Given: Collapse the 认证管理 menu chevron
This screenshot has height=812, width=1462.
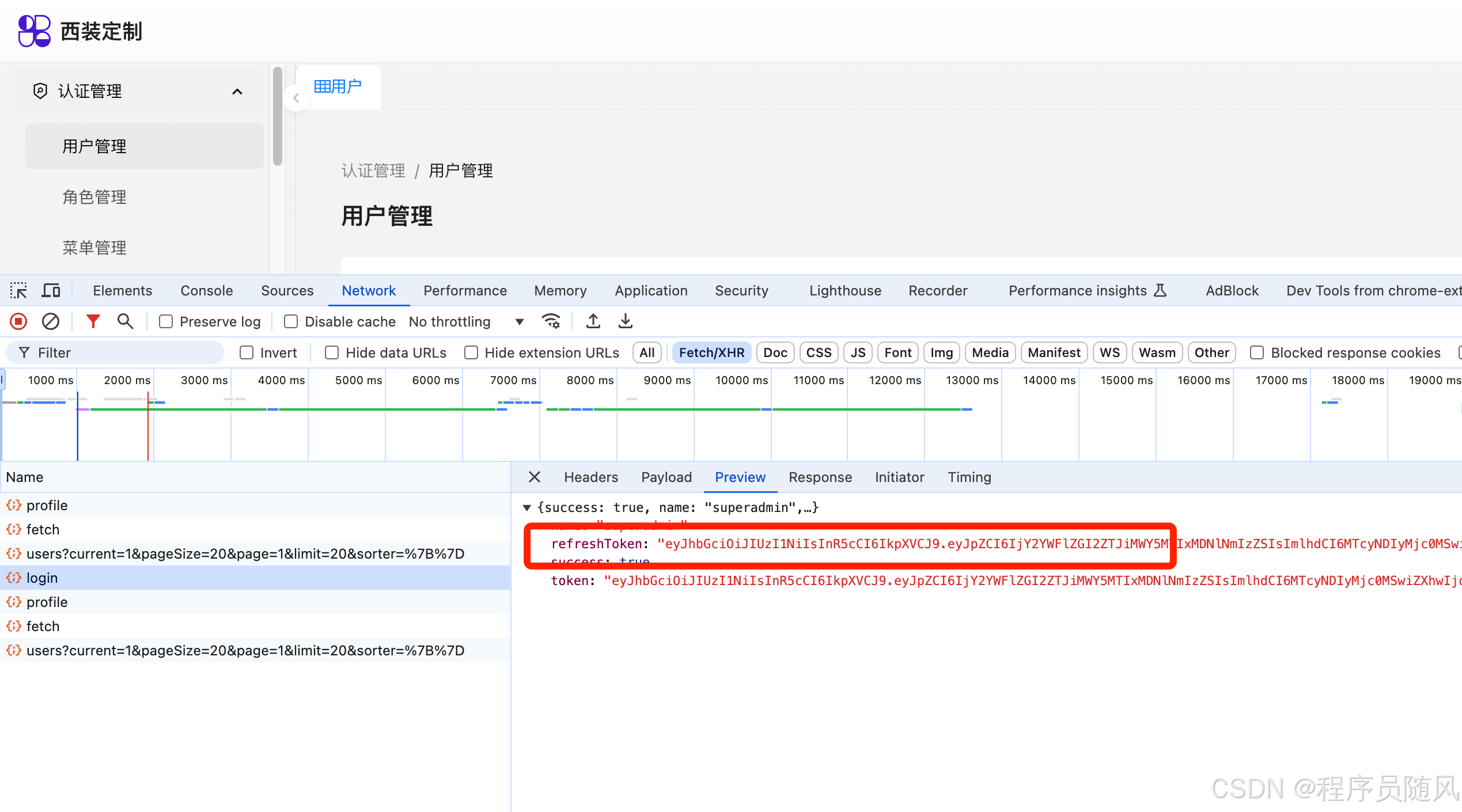Looking at the screenshot, I should (237, 92).
